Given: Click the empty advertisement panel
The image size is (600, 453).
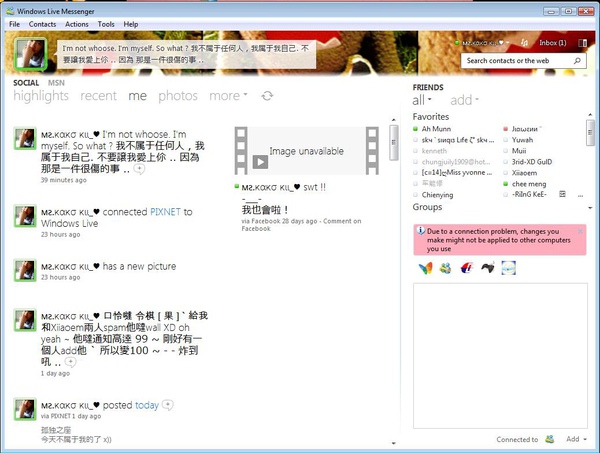Looking at the screenshot, I should (500, 356).
